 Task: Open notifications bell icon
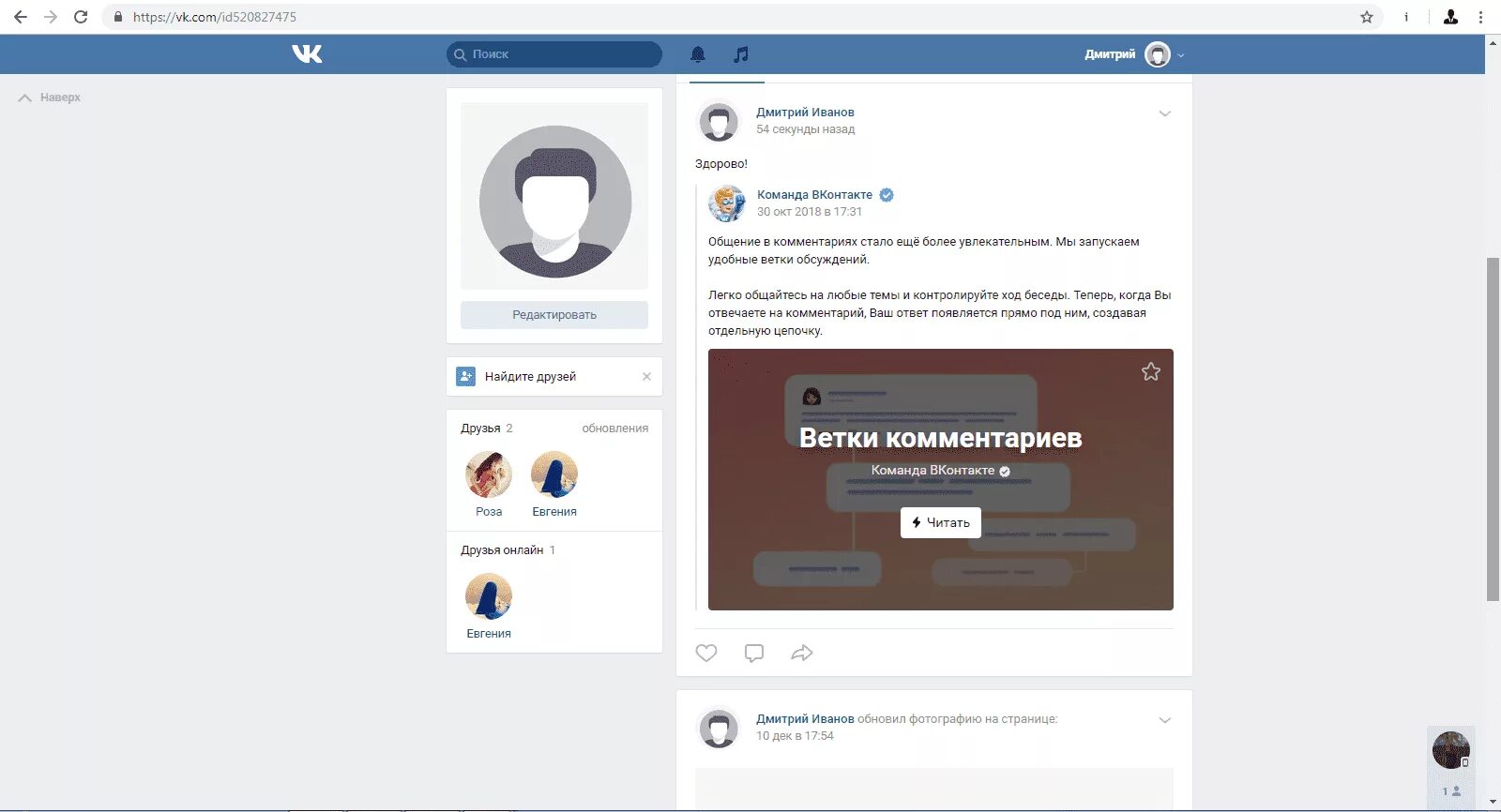[698, 54]
